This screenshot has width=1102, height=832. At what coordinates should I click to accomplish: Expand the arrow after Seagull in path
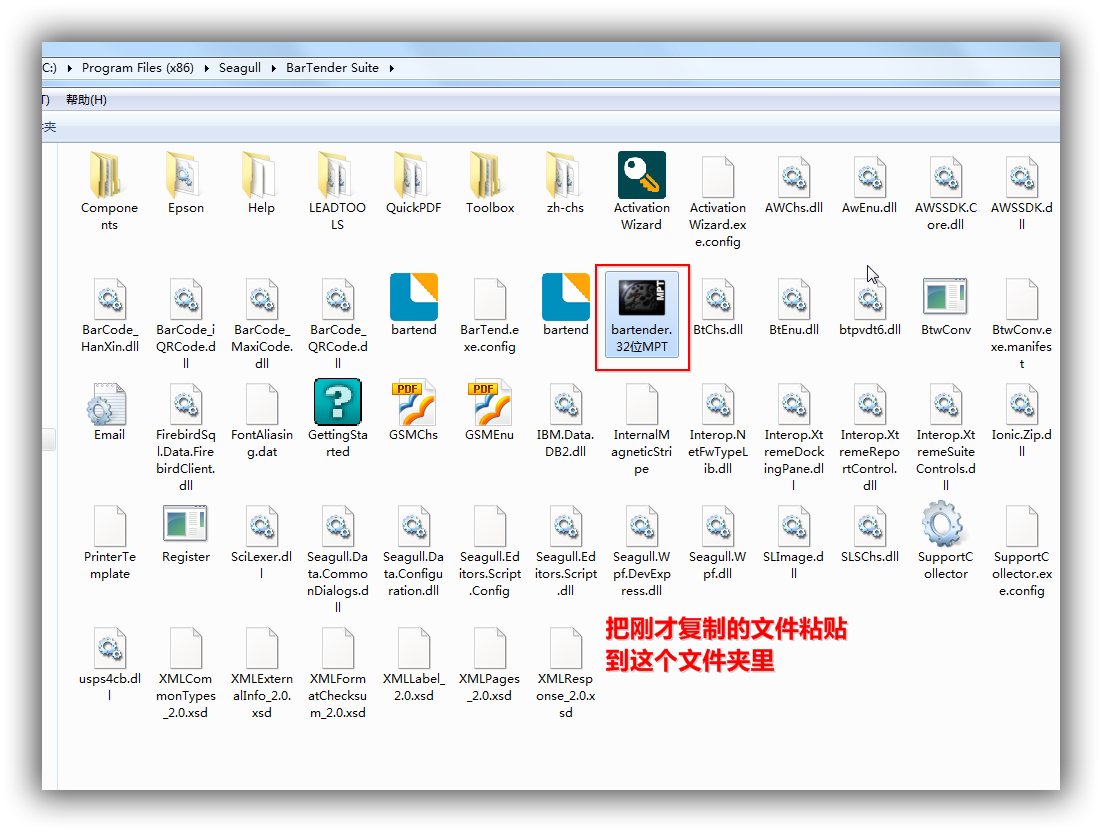click(274, 68)
